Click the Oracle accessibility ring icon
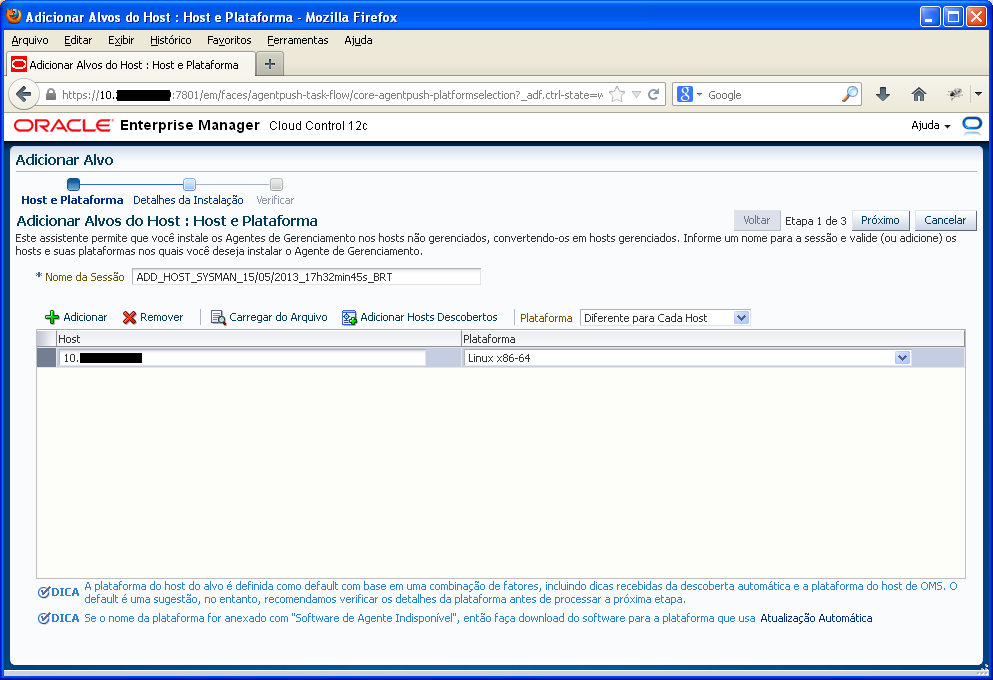This screenshot has width=993, height=680. click(972, 125)
